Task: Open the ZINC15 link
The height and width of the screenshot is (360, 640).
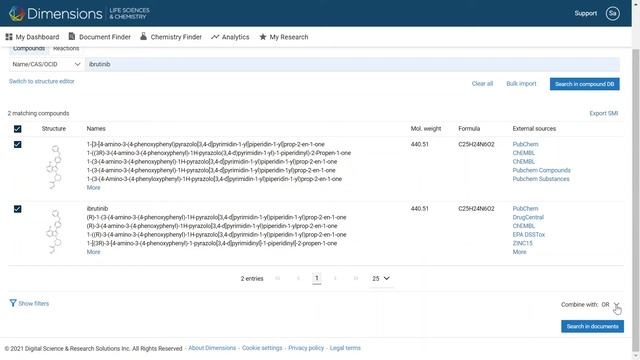Action: pyautogui.click(x=522, y=243)
